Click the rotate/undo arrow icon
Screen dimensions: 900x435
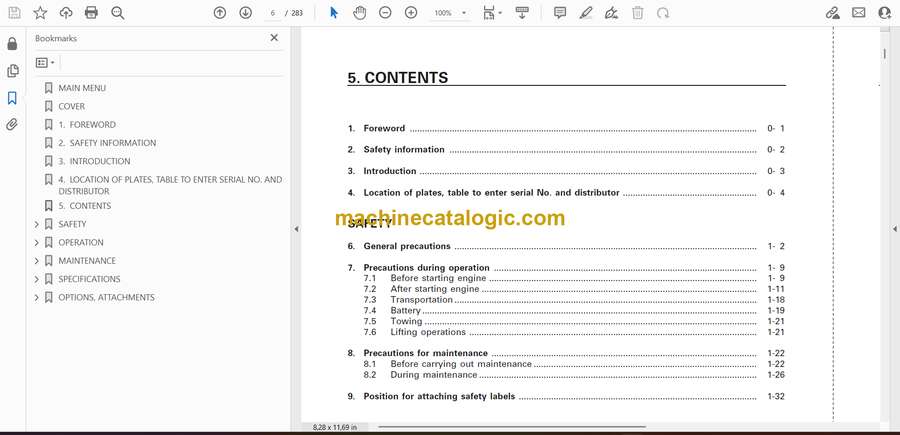(x=663, y=13)
